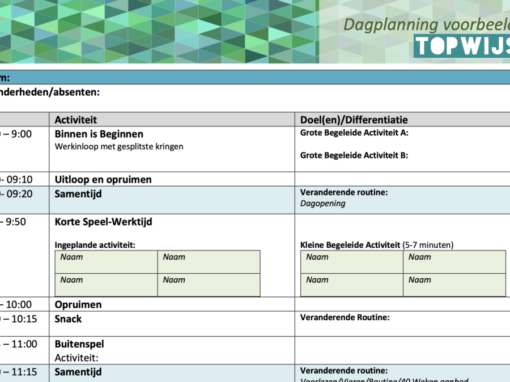
Task: Click 'Grote Begeleide Activiteit A:' label
Action: click(354, 133)
